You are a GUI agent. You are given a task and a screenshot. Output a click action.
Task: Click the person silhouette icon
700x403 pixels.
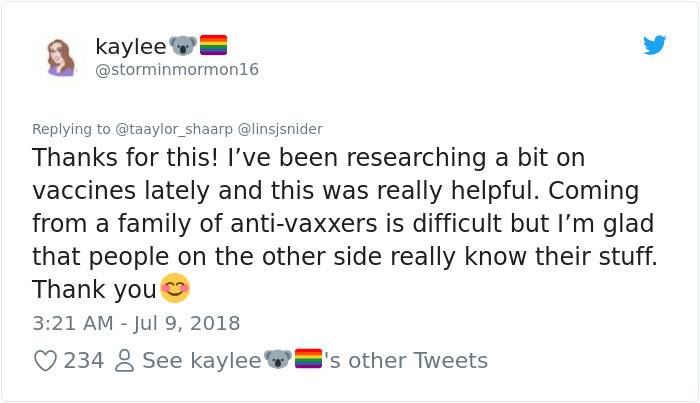[124, 361]
